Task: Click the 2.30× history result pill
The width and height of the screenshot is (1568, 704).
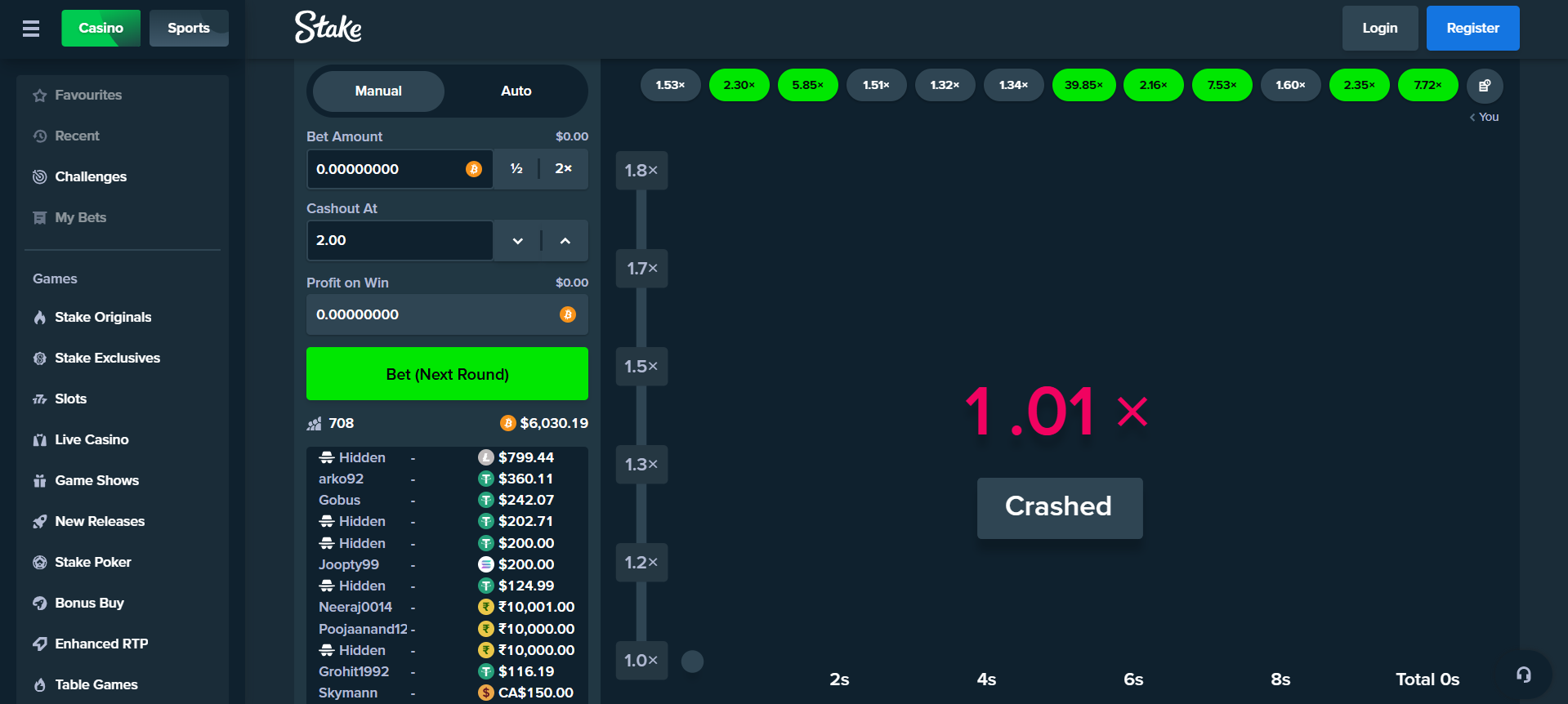Action: pyautogui.click(x=739, y=86)
